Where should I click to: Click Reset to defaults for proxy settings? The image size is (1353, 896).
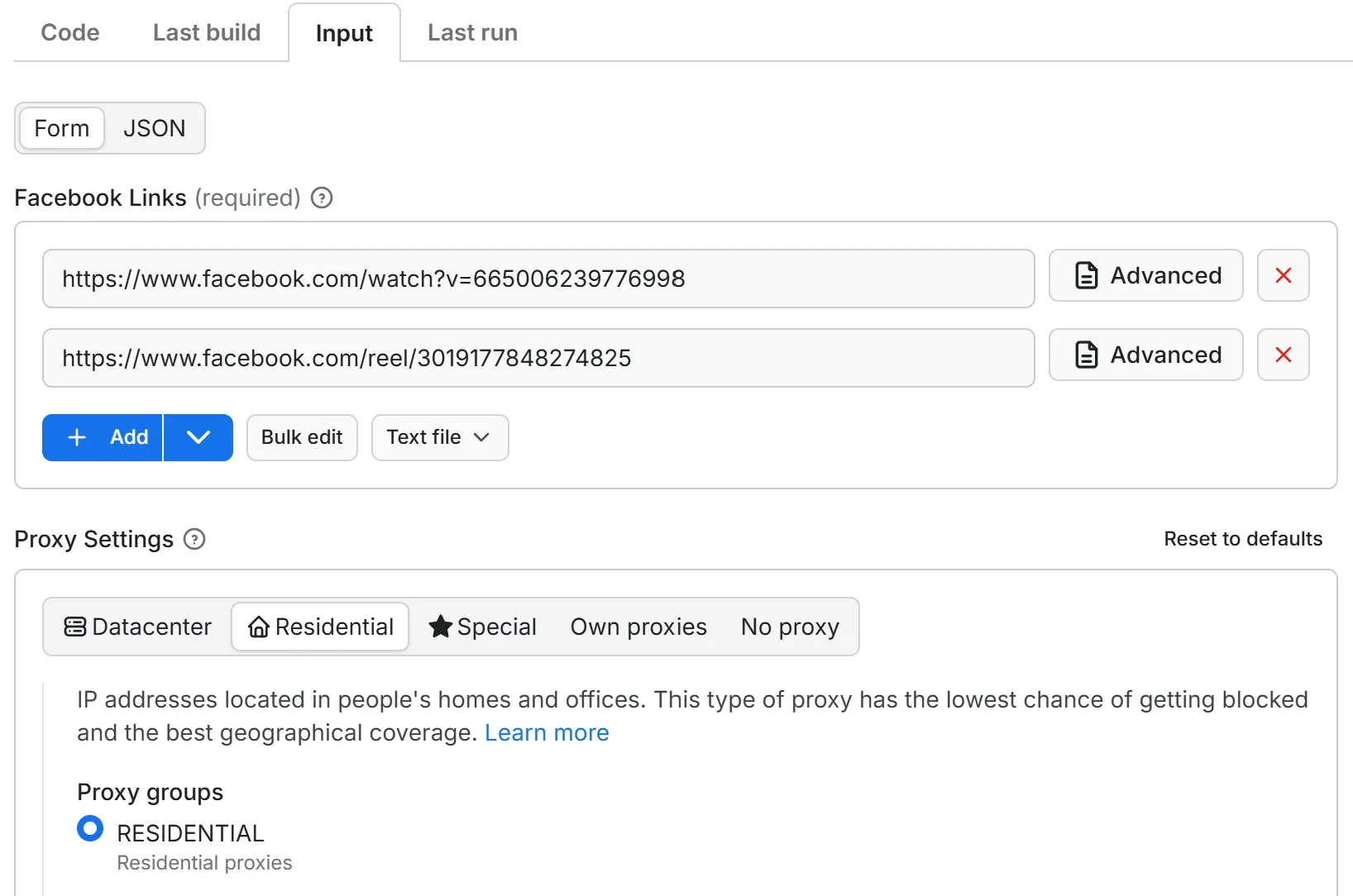click(x=1243, y=539)
